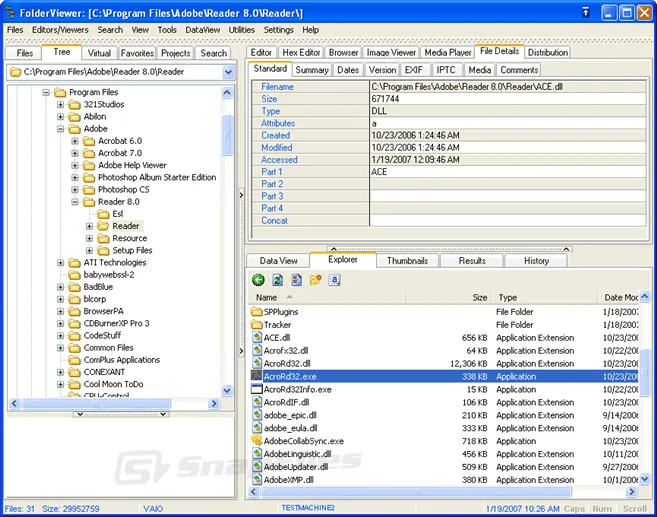This screenshot has width=657, height=517.
Task: Expand the Acrobat 6.0 folder node
Action: pyautogui.click(x=75, y=141)
